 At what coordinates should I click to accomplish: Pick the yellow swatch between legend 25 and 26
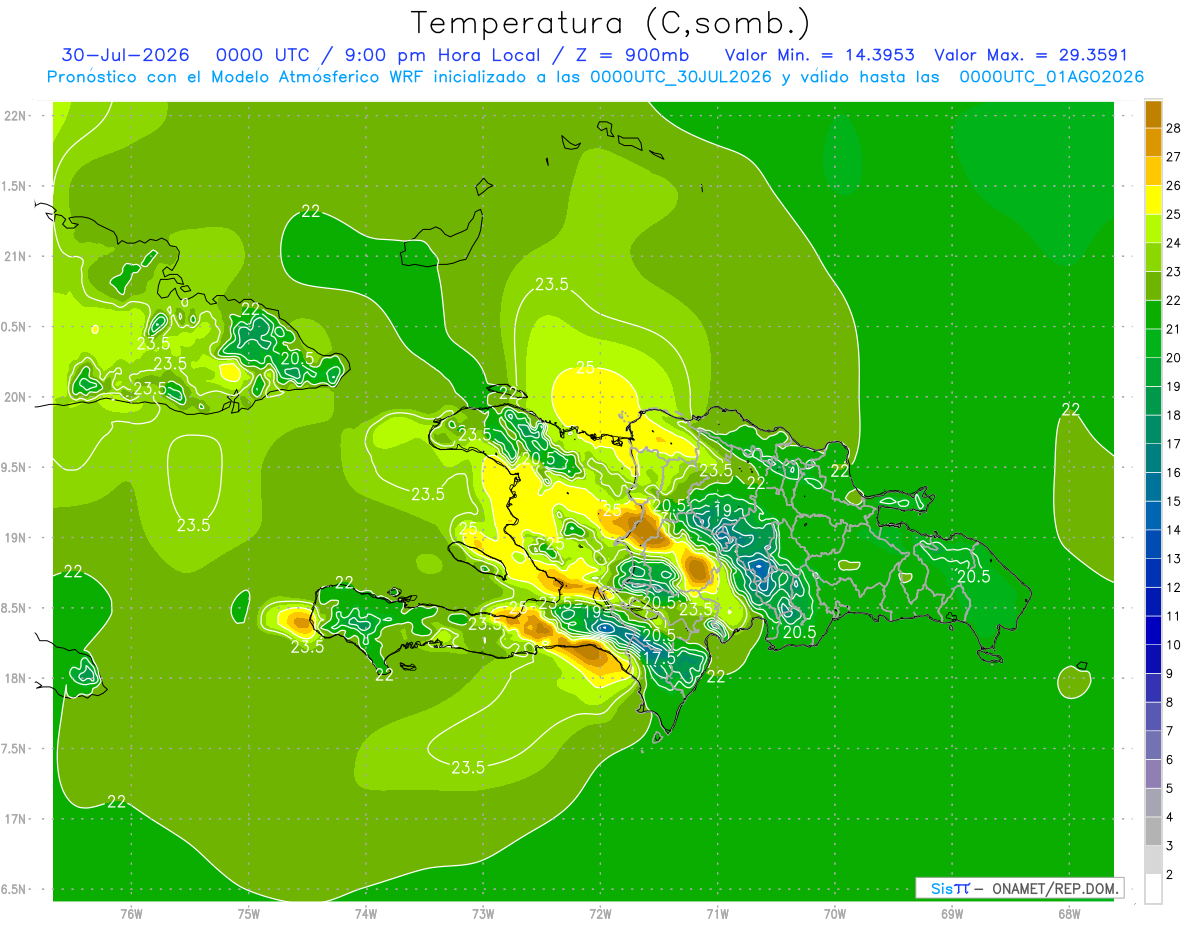(x=1153, y=200)
